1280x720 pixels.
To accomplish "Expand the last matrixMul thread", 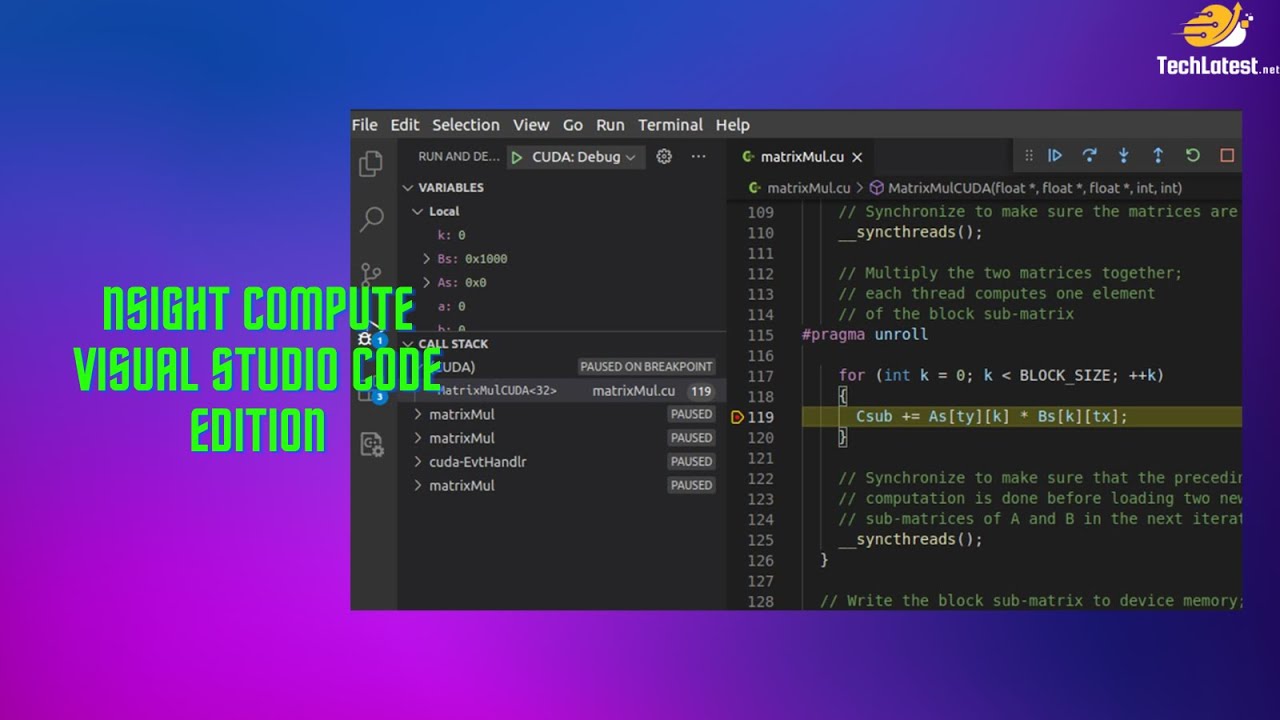I will pos(419,485).
